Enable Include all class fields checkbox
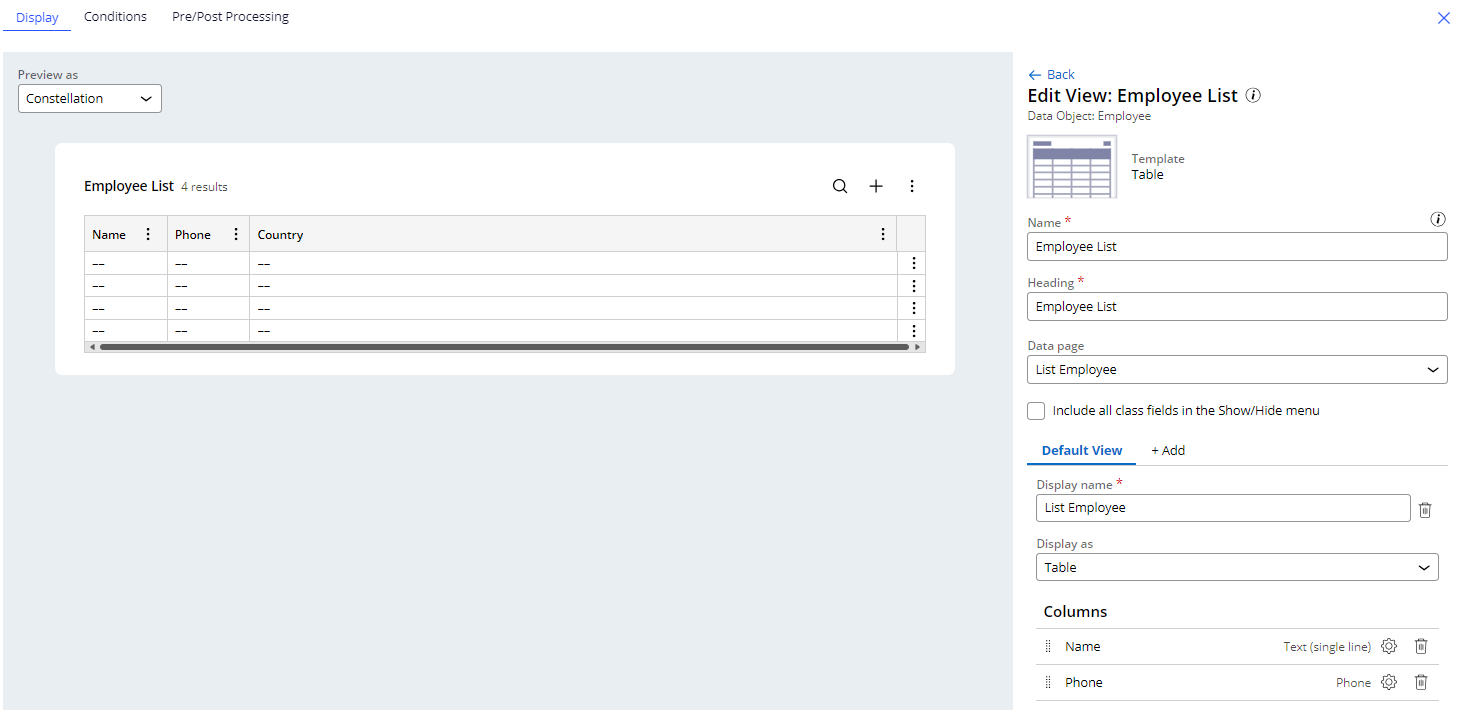The height and width of the screenshot is (717, 1457). click(x=1035, y=410)
